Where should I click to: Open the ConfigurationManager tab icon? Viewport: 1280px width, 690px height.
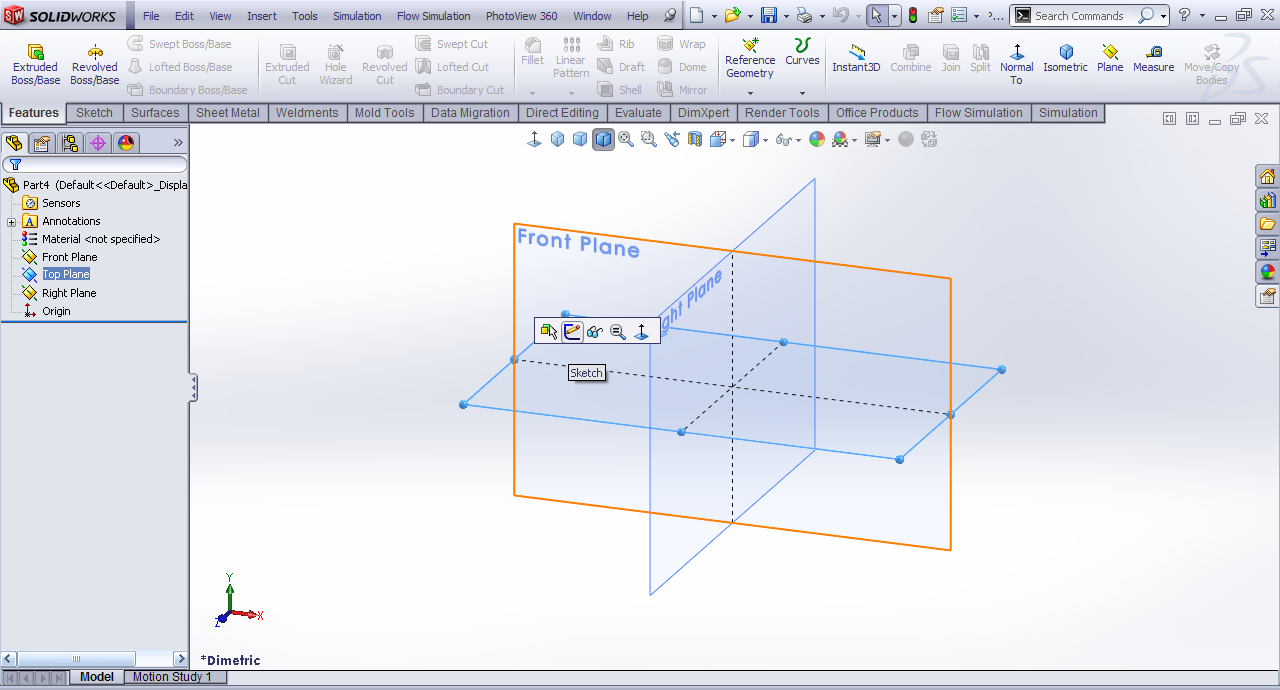click(x=70, y=143)
